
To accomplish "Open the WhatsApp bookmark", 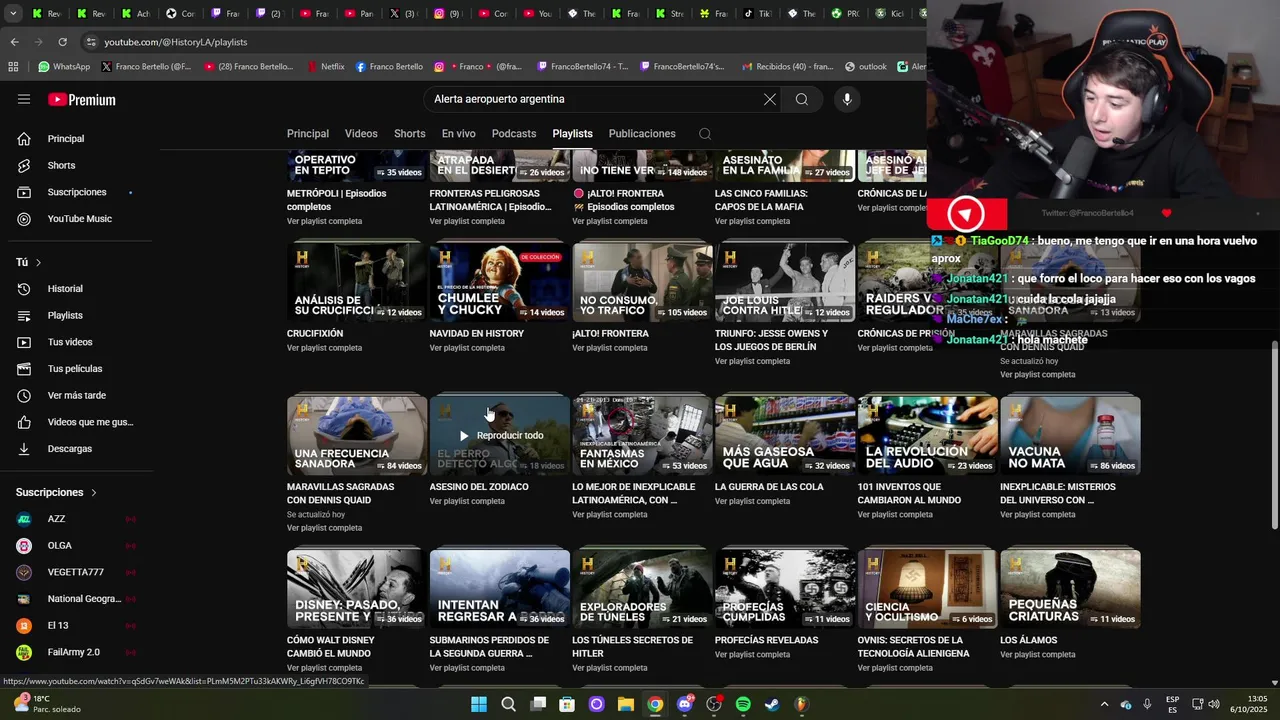I will [64, 67].
